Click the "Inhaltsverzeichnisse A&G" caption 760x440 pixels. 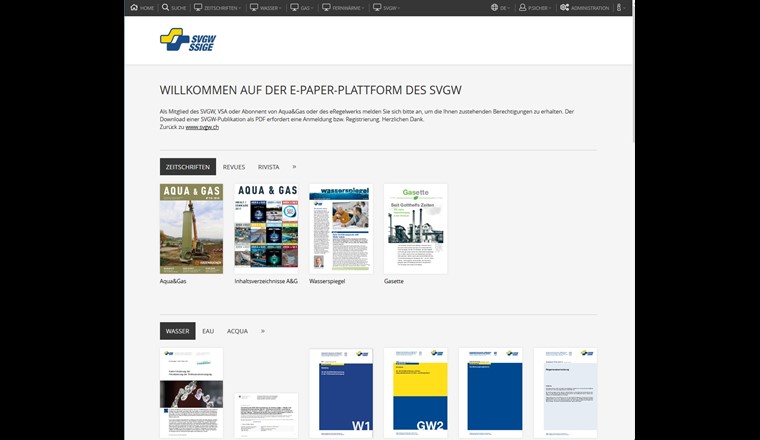pos(266,281)
